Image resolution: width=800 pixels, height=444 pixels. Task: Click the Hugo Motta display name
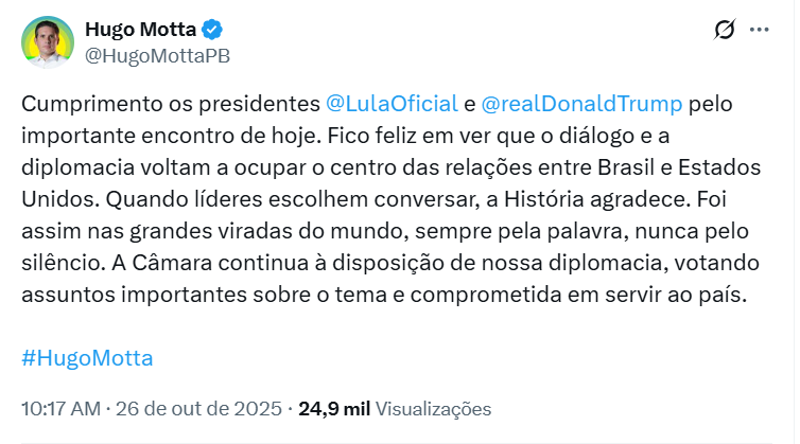(x=141, y=30)
